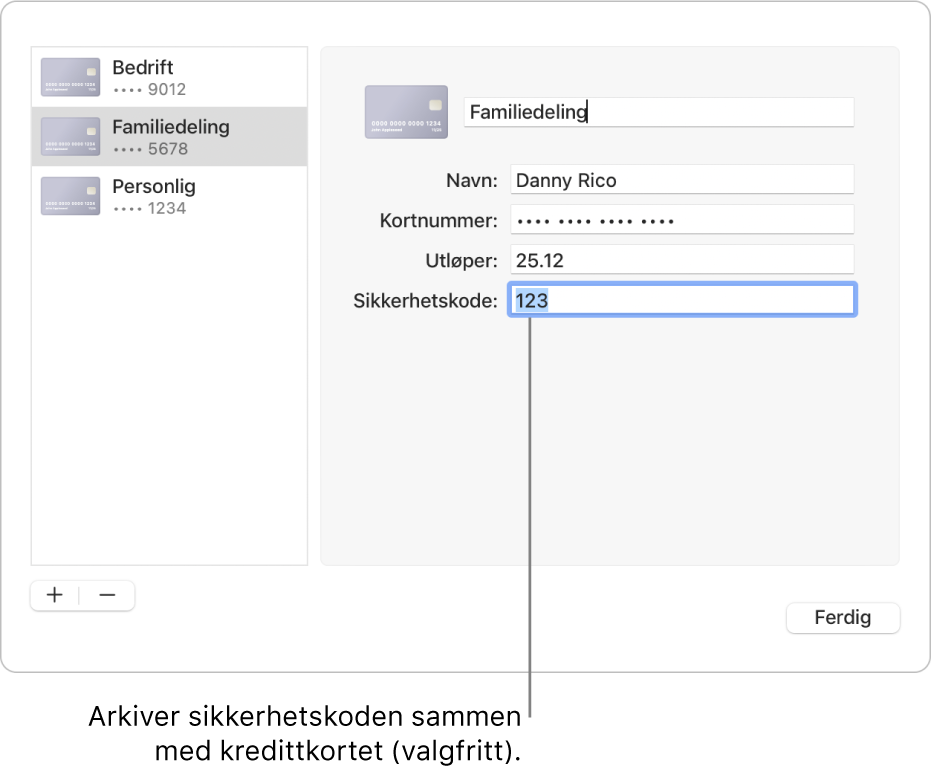The width and height of the screenshot is (931, 774).
Task: Click the Navn field with Danny Rico
Action: point(682,180)
